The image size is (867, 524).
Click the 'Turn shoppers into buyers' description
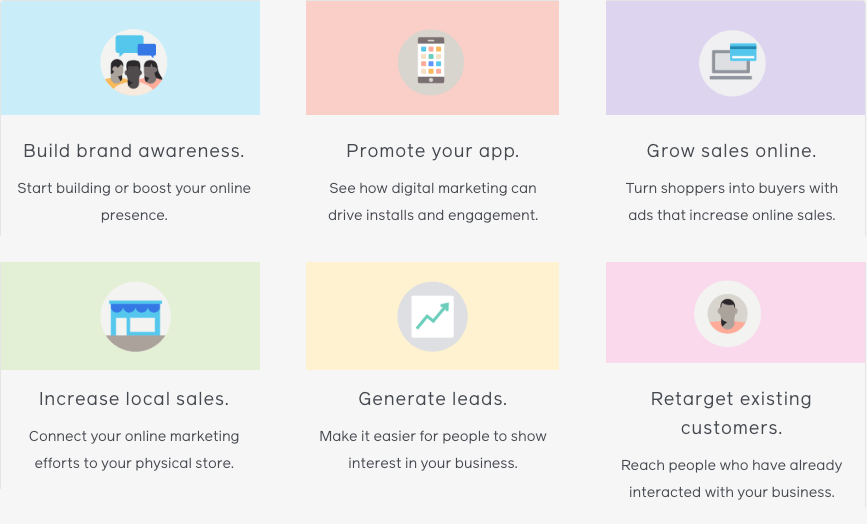pyautogui.click(x=732, y=201)
